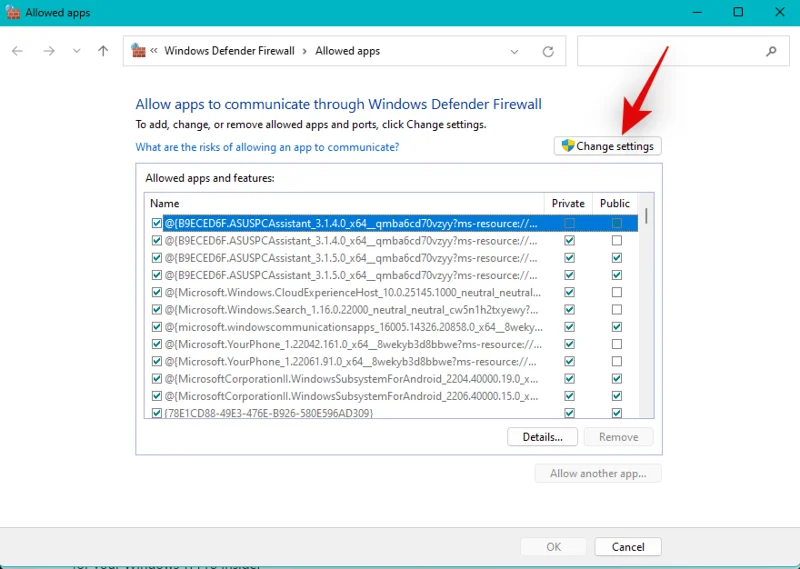Screen dimensions: 800x569
Task: Click the Back navigation arrow
Action: pyautogui.click(x=17, y=51)
